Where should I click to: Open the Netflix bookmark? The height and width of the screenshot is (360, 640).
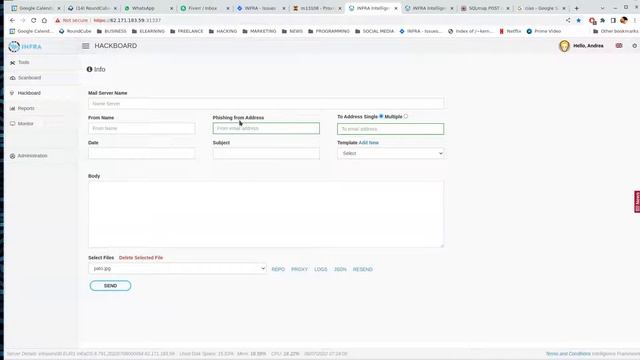(510, 31)
